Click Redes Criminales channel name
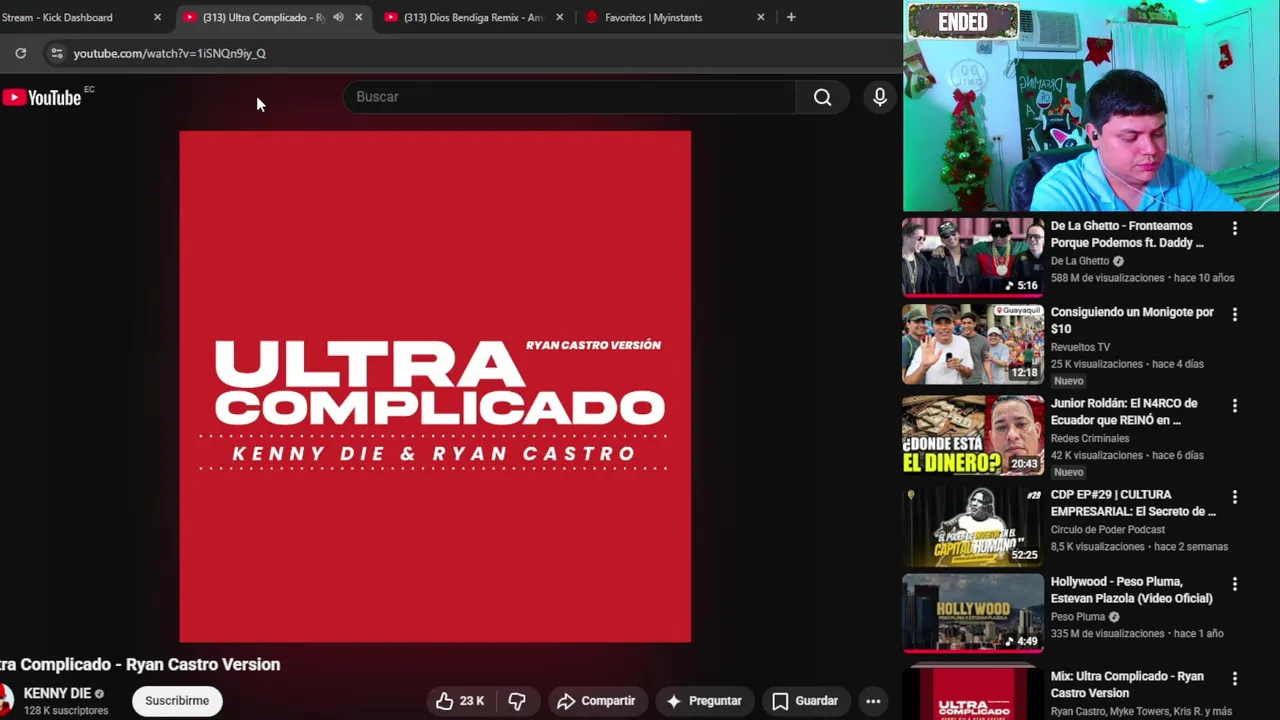Viewport: 1280px width, 720px height. (1090, 438)
